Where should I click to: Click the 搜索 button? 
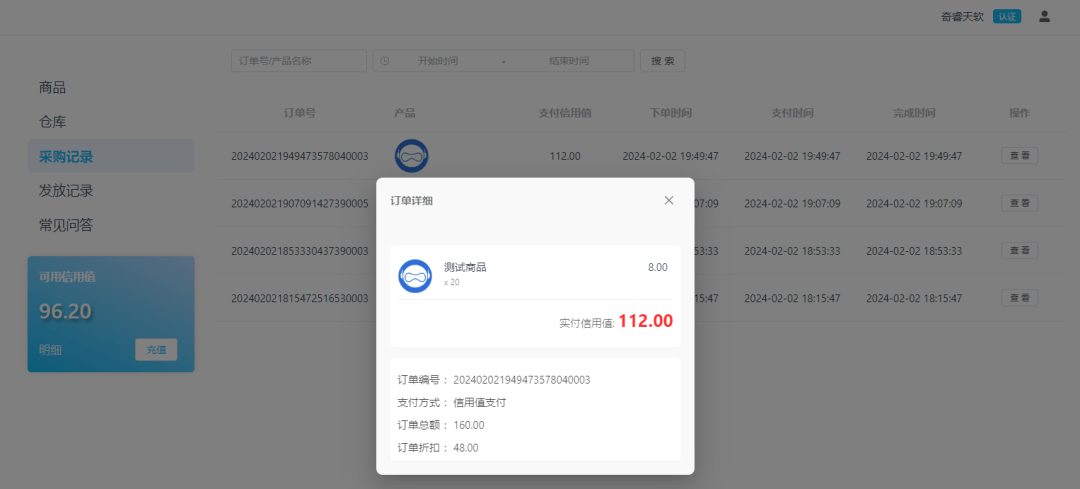click(662, 61)
